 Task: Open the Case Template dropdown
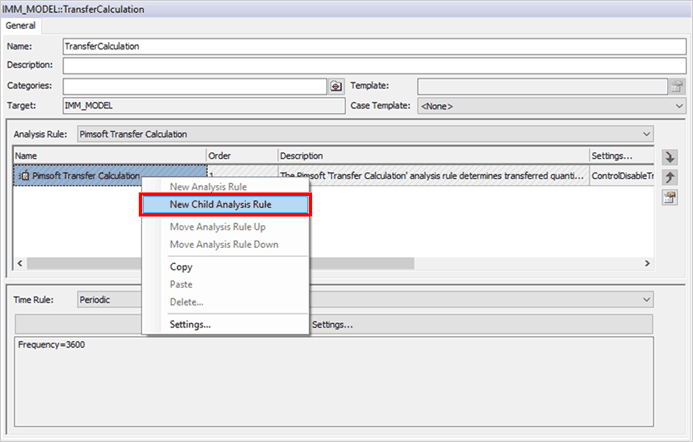point(550,105)
